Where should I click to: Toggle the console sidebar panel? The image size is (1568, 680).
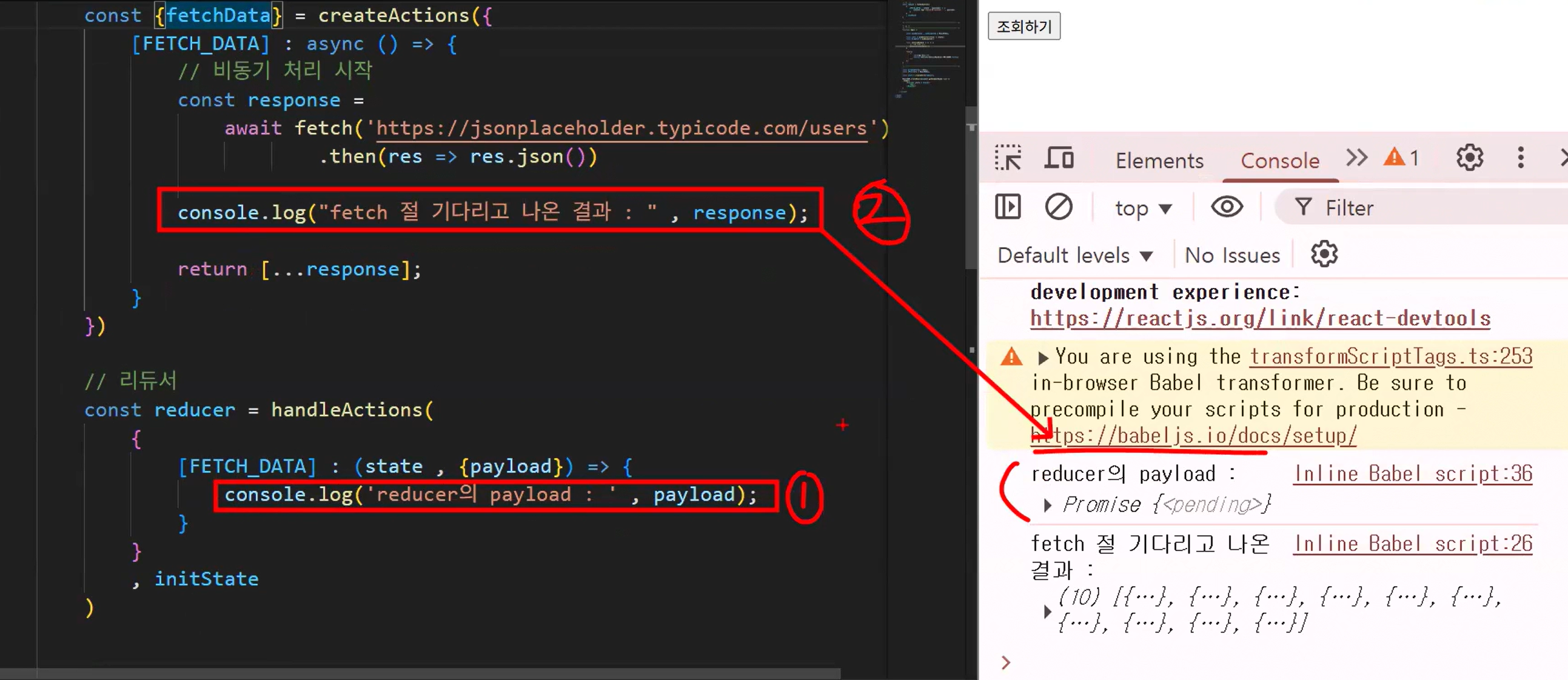pyautogui.click(x=1007, y=207)
